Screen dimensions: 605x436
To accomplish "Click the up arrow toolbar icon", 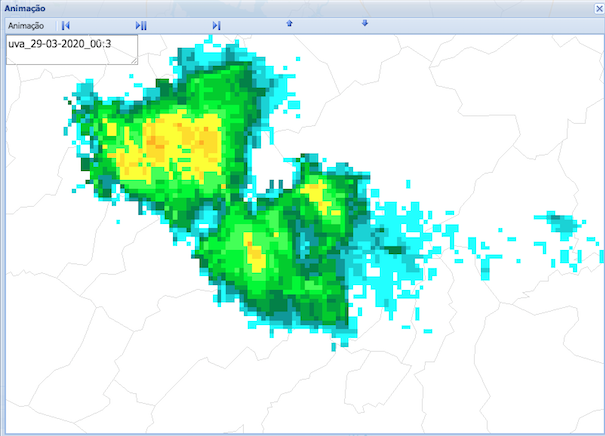I will point(290,24).
